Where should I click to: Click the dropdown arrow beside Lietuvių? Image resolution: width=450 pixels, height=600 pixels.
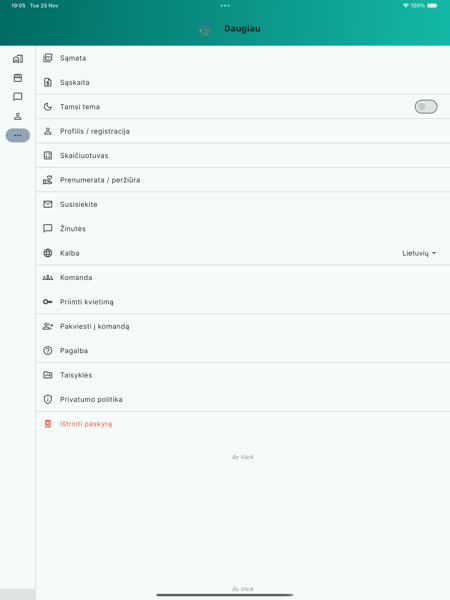(434, 253)
